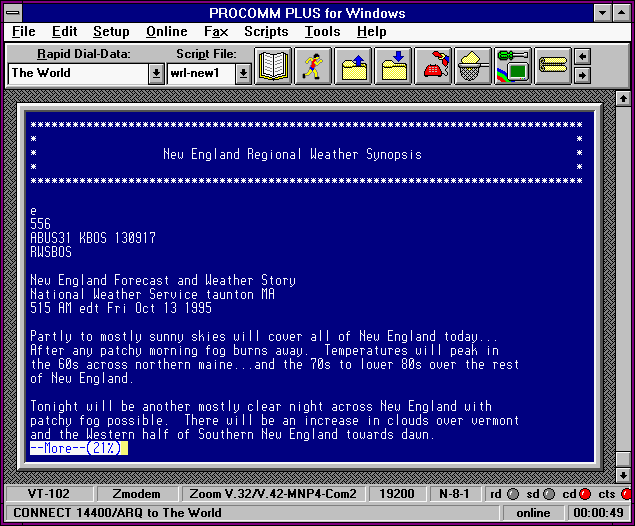Viewport: 635px width, 526px height.
Task: Click the send file upload folder icon
Action: point(353,66)
